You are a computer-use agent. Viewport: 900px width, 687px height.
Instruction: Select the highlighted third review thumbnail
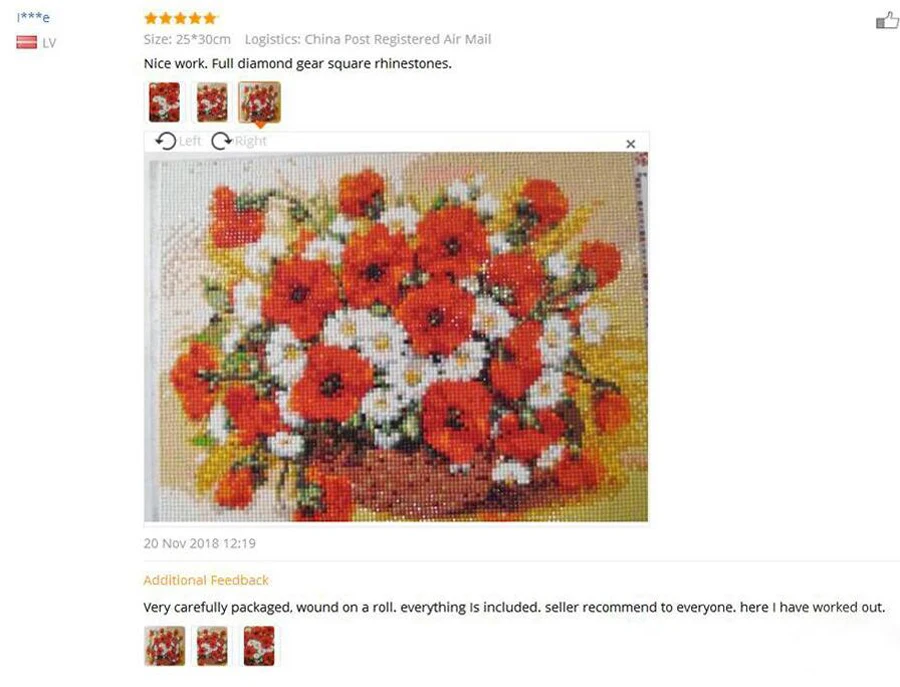coord(259,102)
